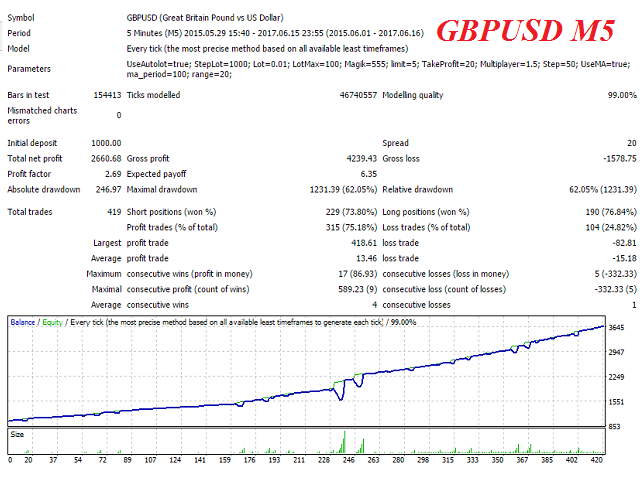
Task: Click the Period value with the date range
Action: coord(275,33)
